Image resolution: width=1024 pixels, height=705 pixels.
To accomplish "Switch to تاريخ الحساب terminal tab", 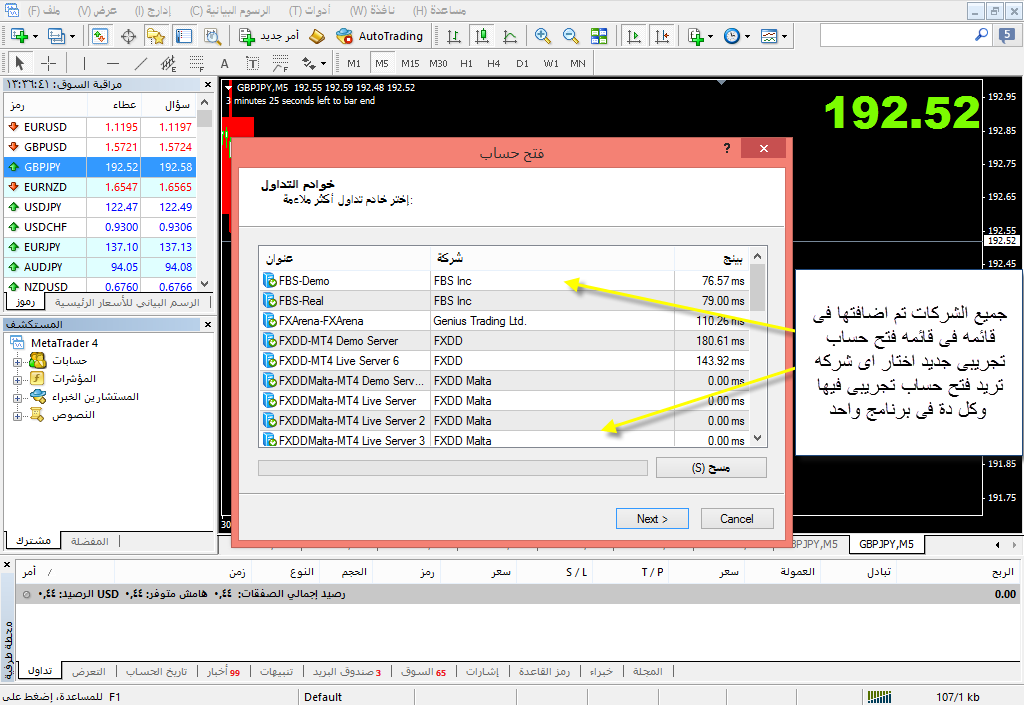I will tap(162, 671).
